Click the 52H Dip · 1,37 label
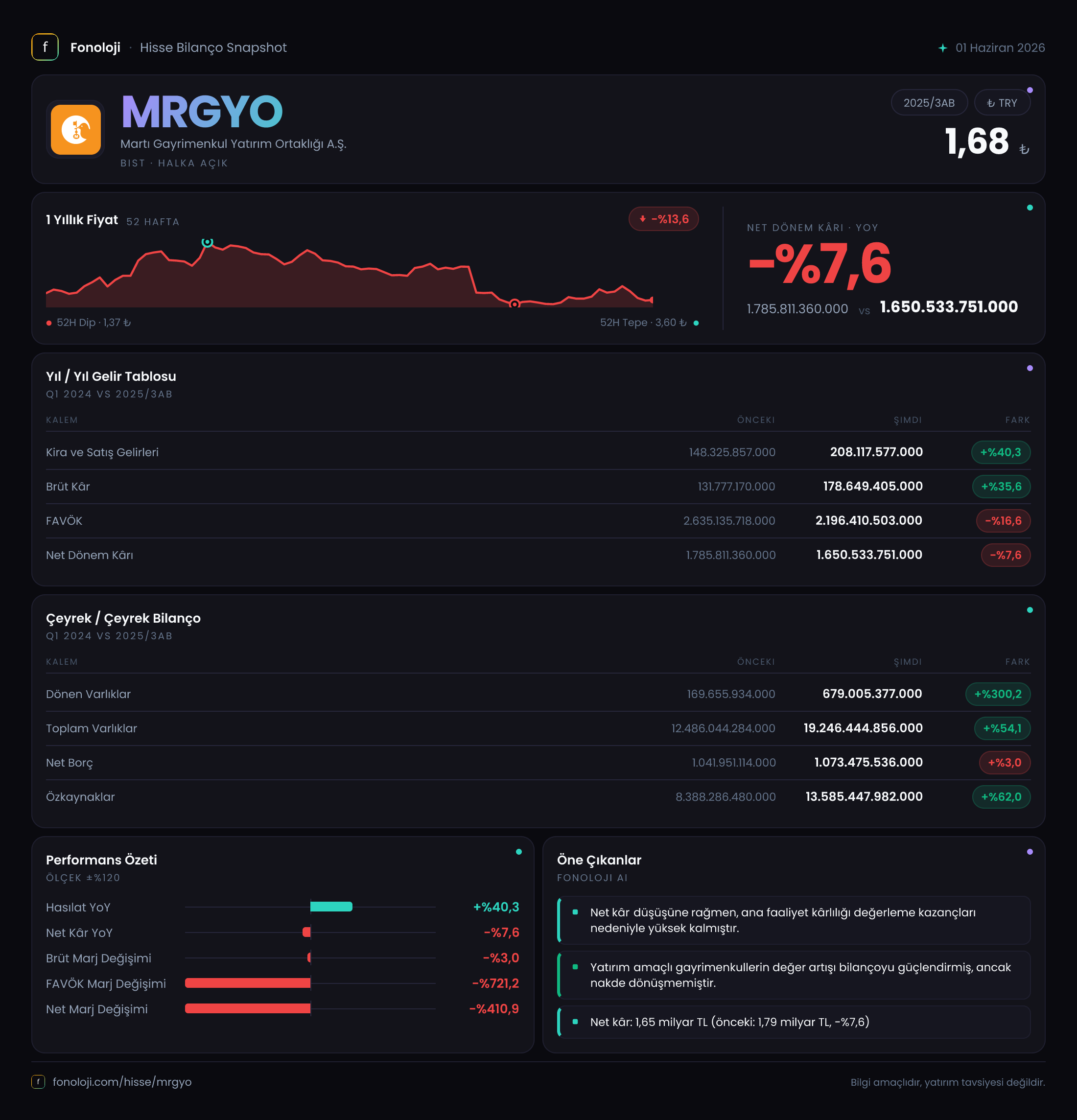The width and height of the screenshot is (1077, 1120). (94, 322)
